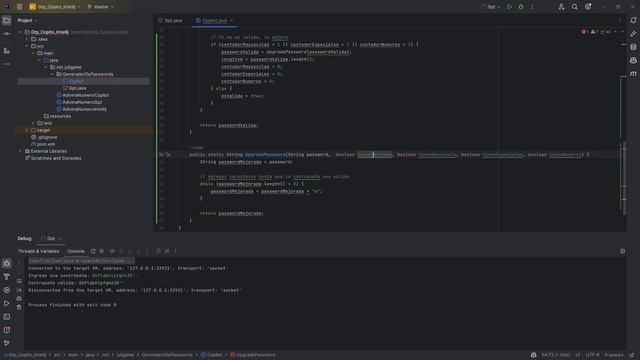640x360 pixels.
Task: Toggle mute breakpoints in debug toolbar
Action: tap(167, 251)
